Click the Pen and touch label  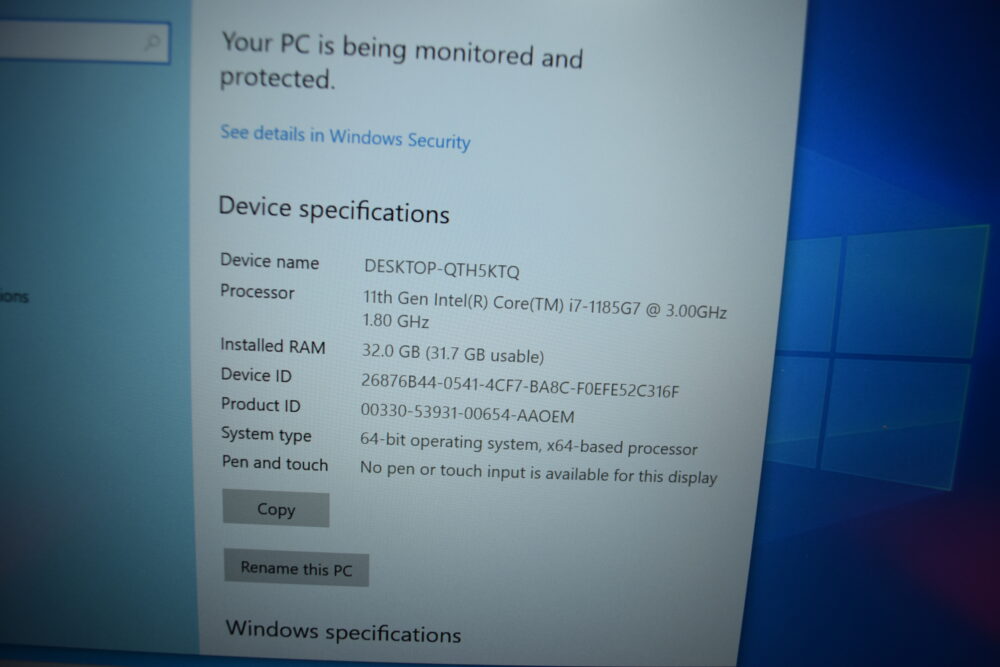click(275, 463)
